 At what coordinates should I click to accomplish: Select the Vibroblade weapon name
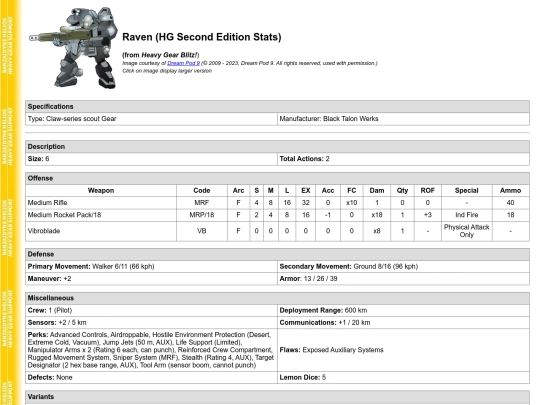tap(44, 231)
